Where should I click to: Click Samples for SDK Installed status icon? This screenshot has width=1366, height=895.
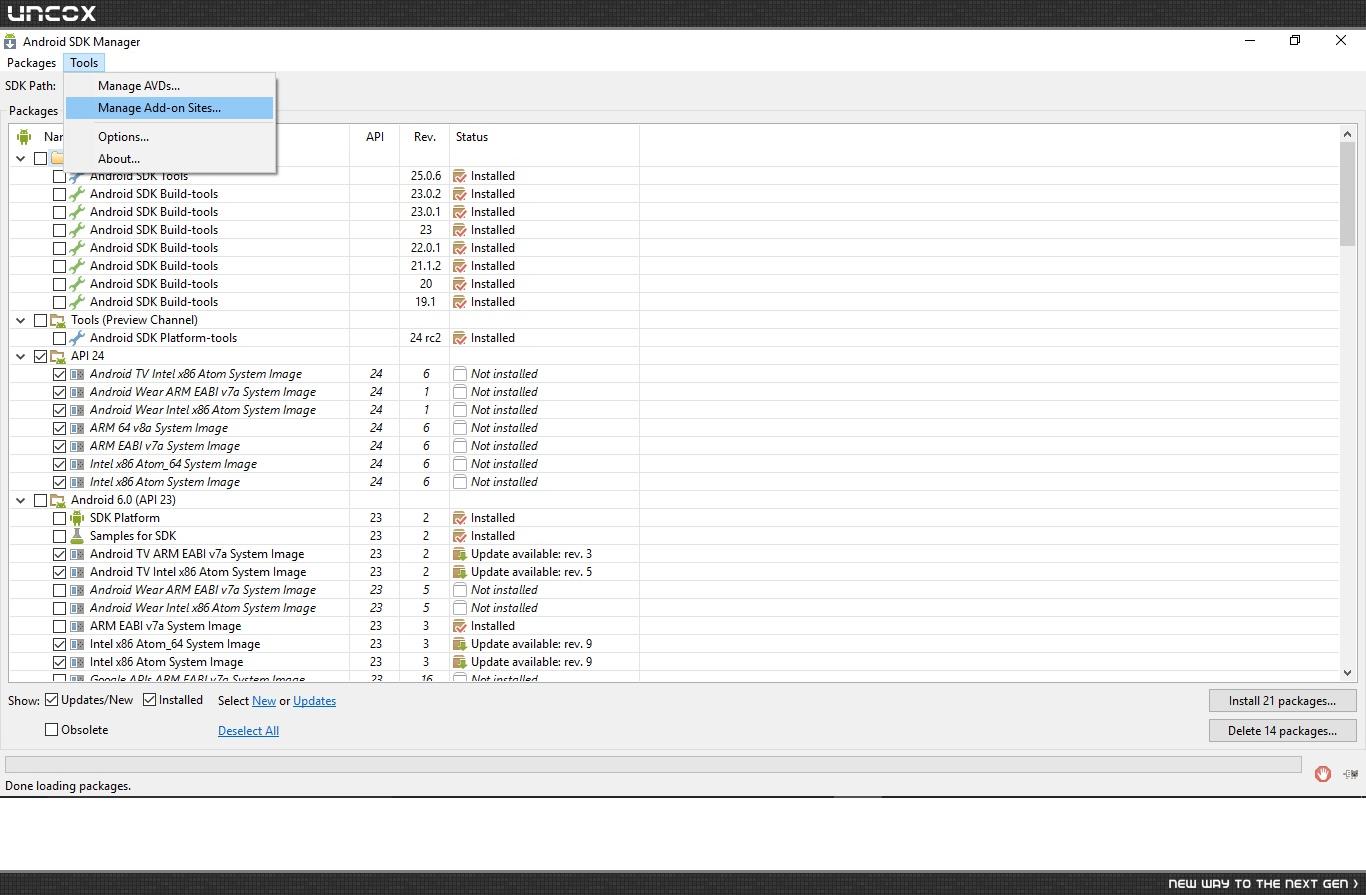[460, 536]
